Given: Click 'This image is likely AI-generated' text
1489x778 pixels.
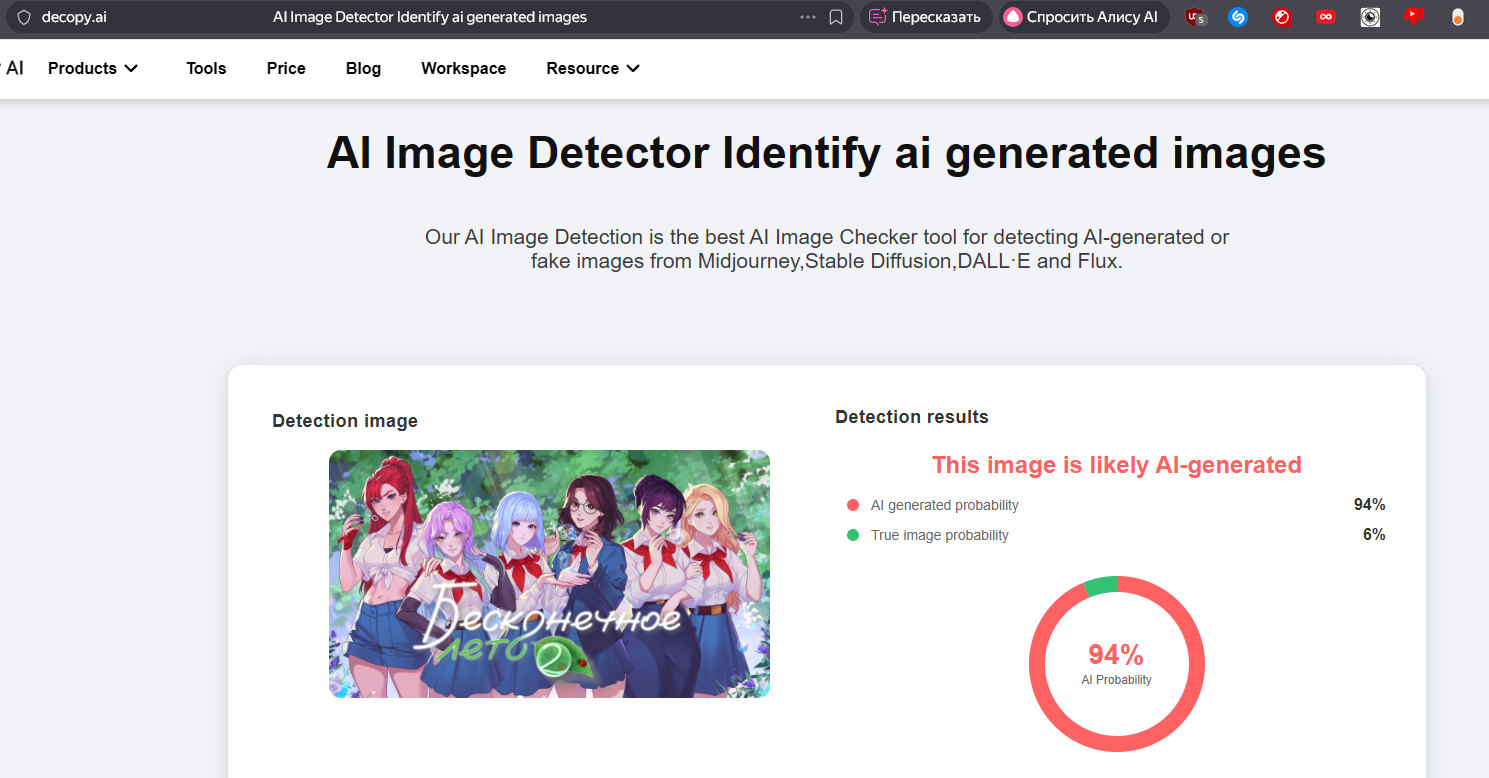Looking at the screenshot, I should tap(1116, 465).
